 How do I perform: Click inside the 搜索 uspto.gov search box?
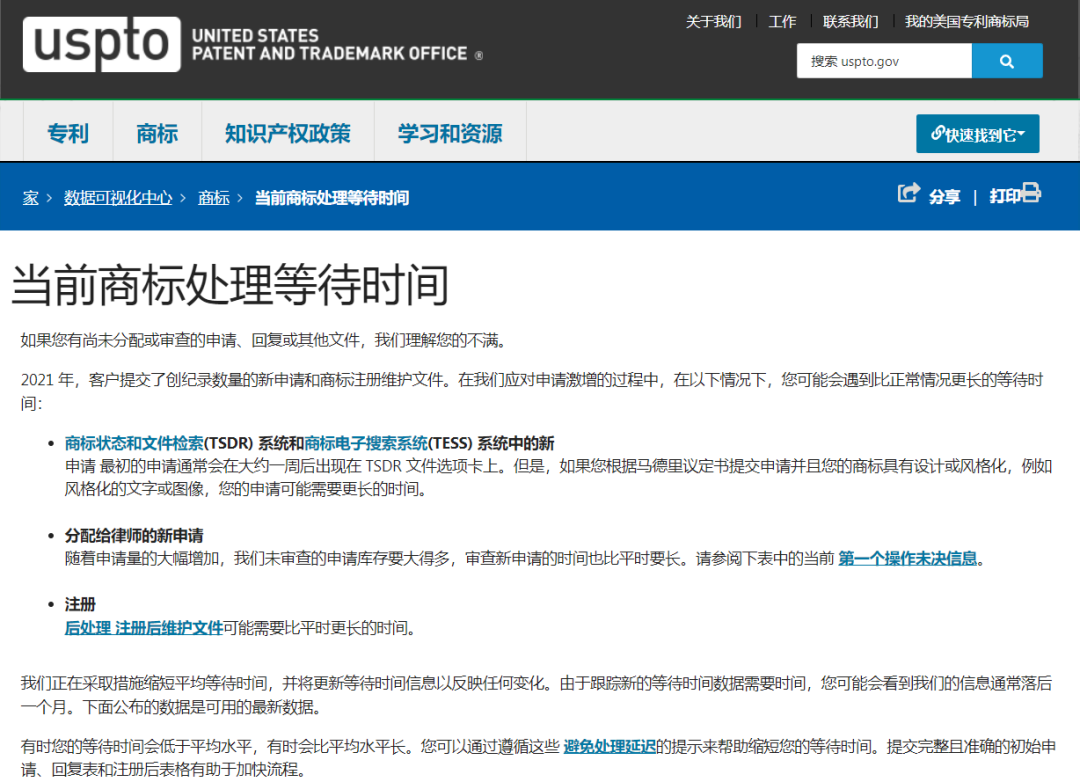[884, 60]
